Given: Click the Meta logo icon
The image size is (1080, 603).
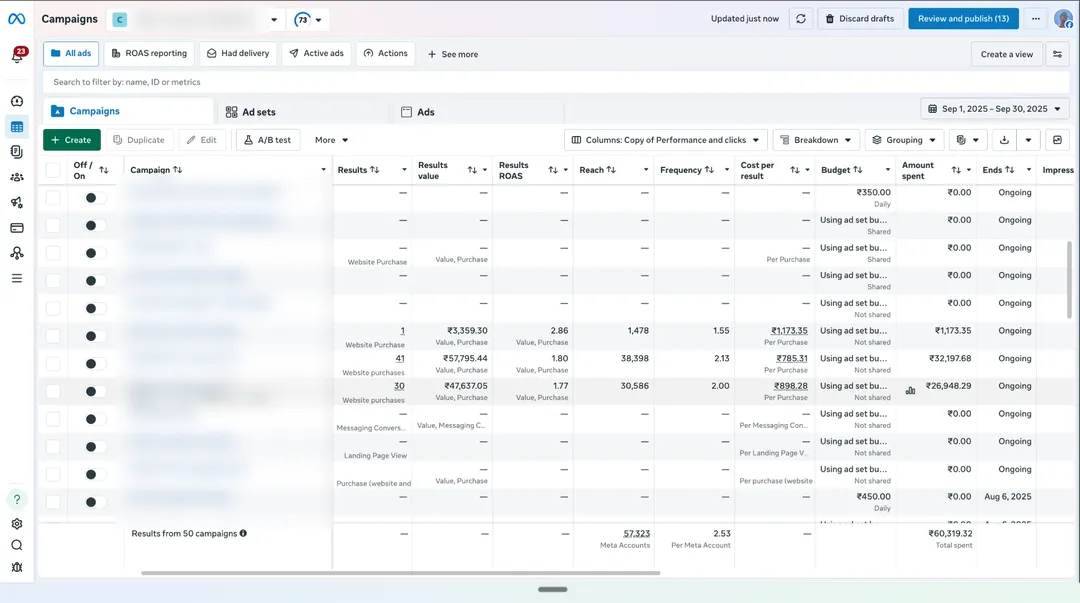Looking at the screenshot, I should pyautogui.click(x=17, y=19).
